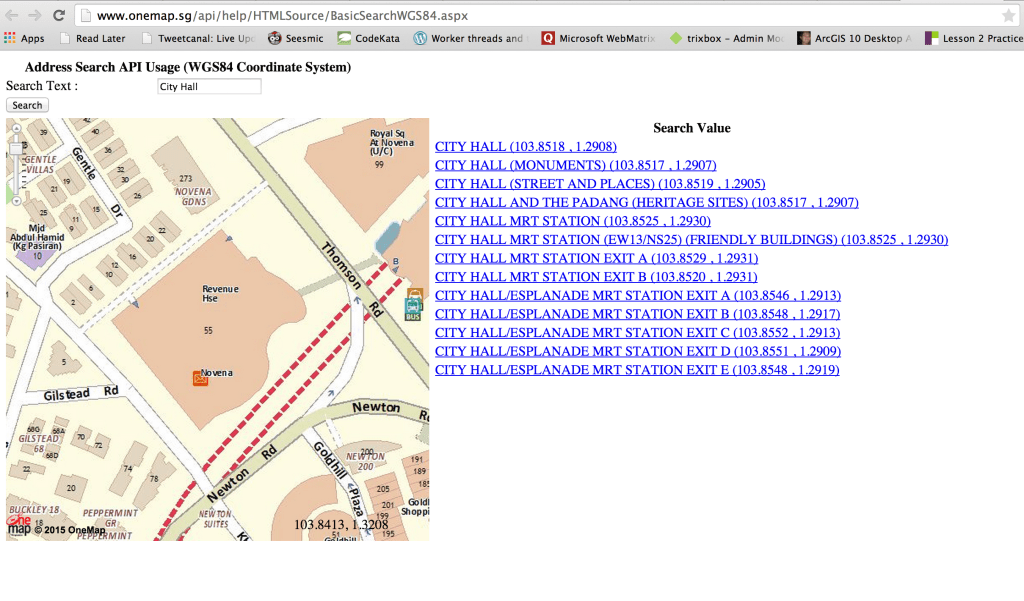Click the Apps grid icon on bookmarks bar
The width and height of the screenshot is (1024, 601).
(10, 37)
